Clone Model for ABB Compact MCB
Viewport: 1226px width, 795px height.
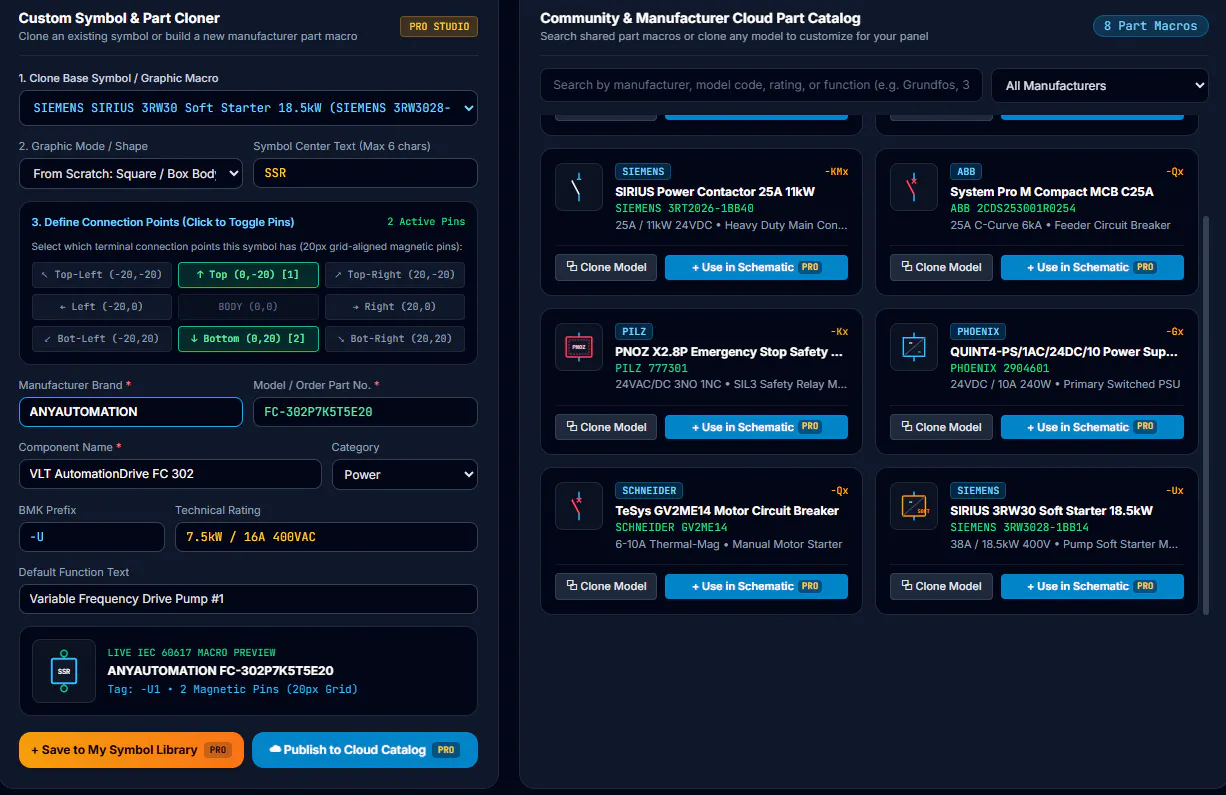tap(941, 267)
